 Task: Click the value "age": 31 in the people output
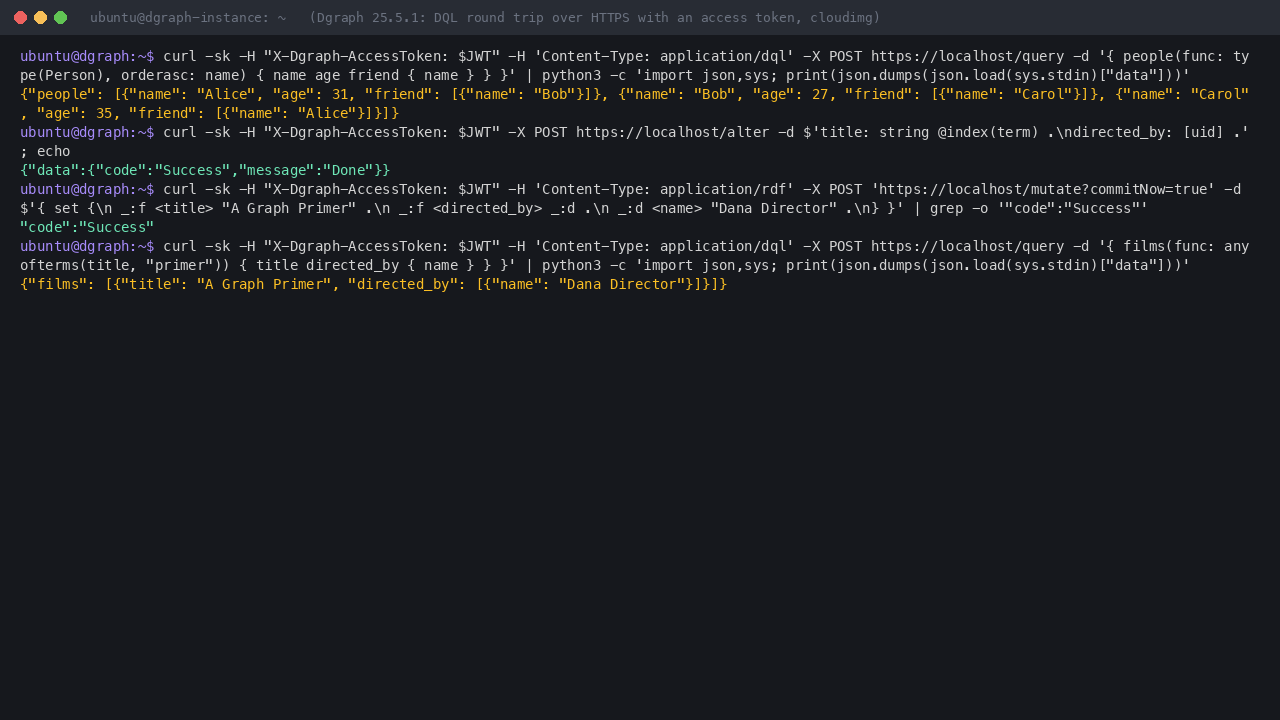click(x=310, y=94)
